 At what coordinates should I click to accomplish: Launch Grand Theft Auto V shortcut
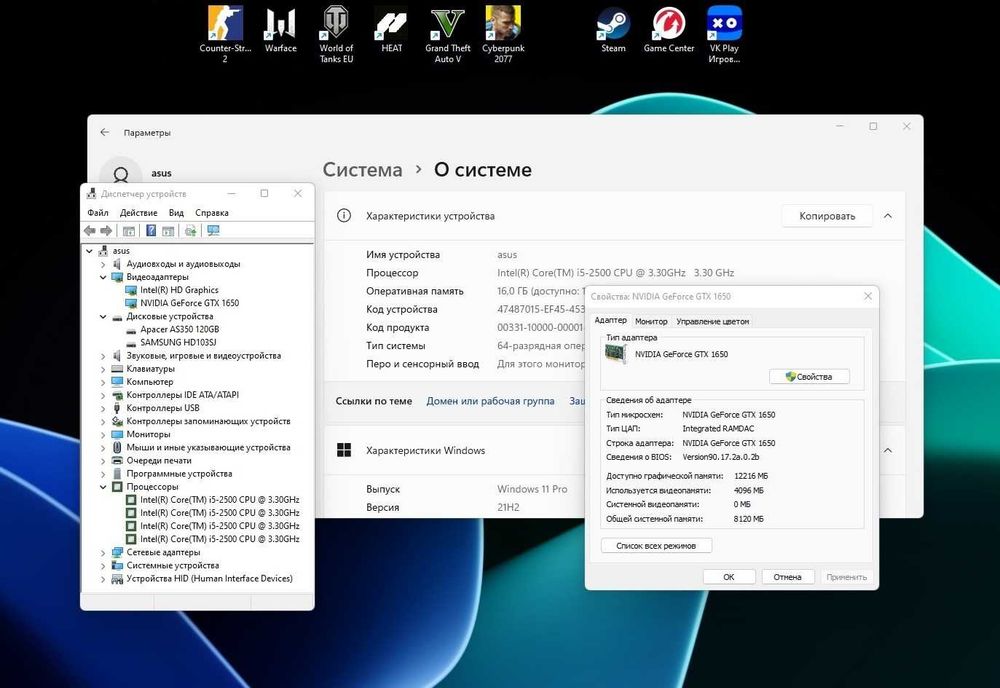448,34
